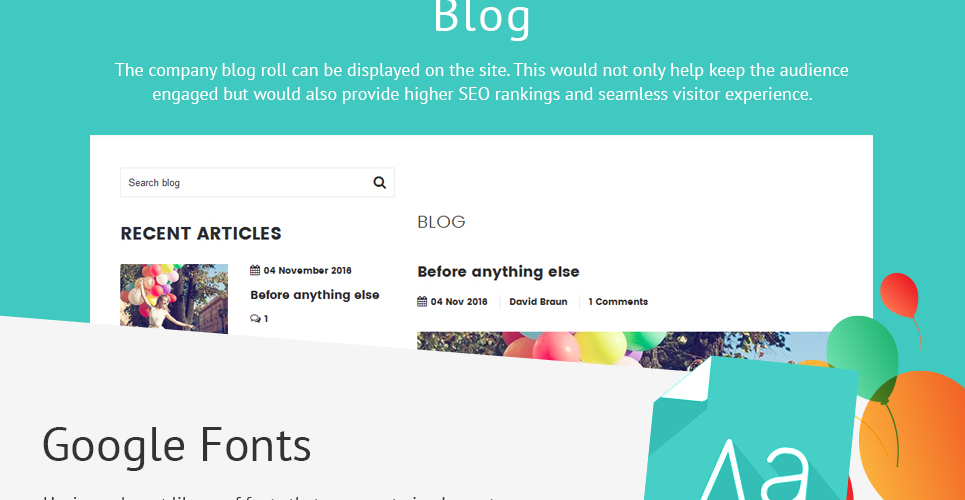
Task: Focus the Search blog input field
Action: pyautogui.click(x=246, y=182)
